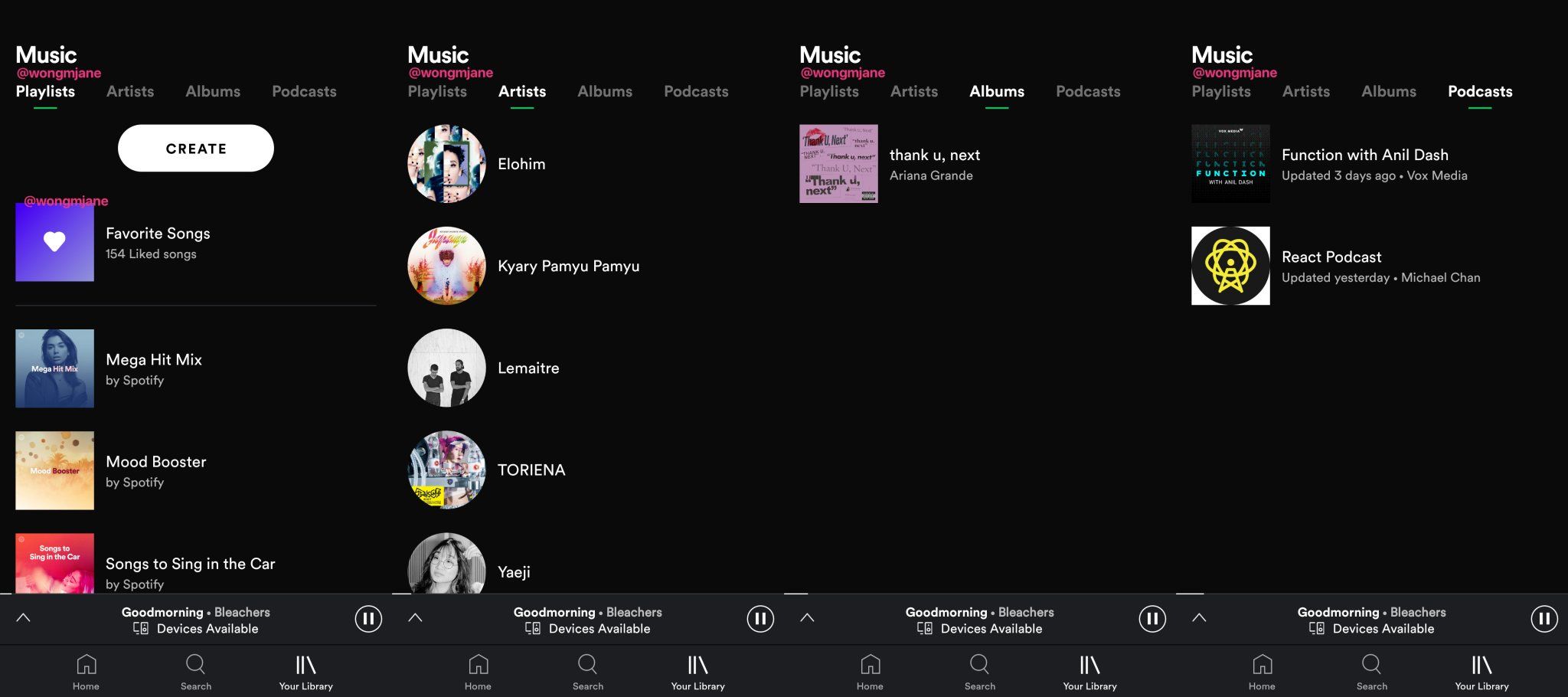The height and width of the screenshot is (697, 1568).
Task: Tap the Devices Available icon
Action: click(141, 627)
